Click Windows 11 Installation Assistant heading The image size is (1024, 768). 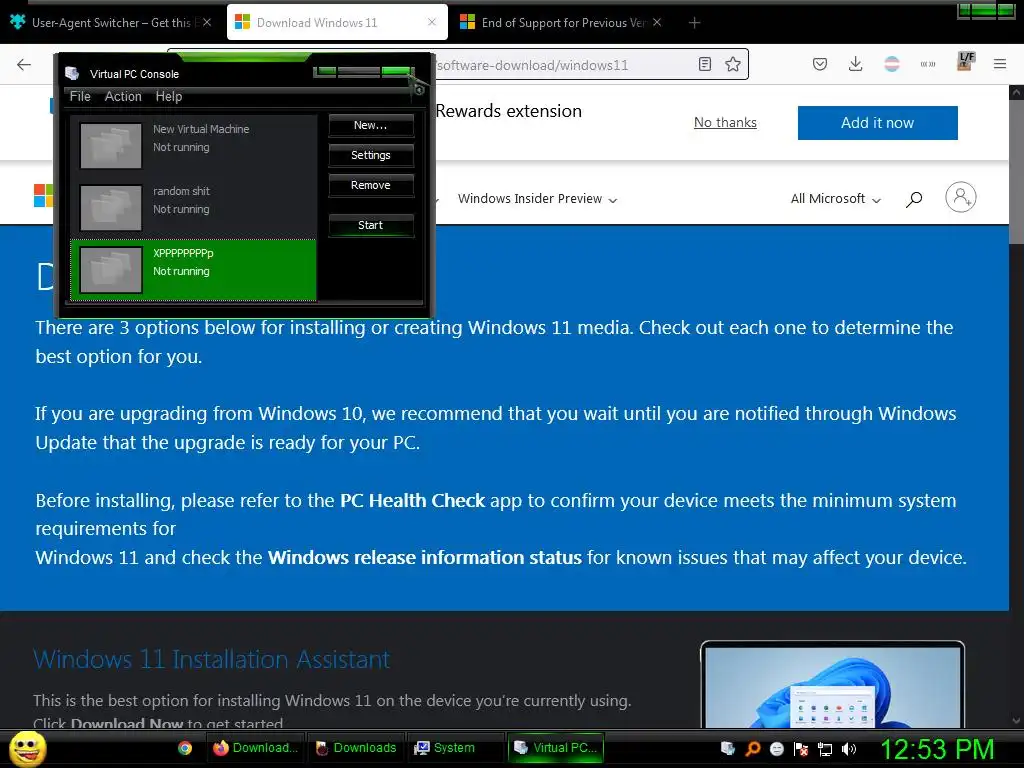(212, 660)
